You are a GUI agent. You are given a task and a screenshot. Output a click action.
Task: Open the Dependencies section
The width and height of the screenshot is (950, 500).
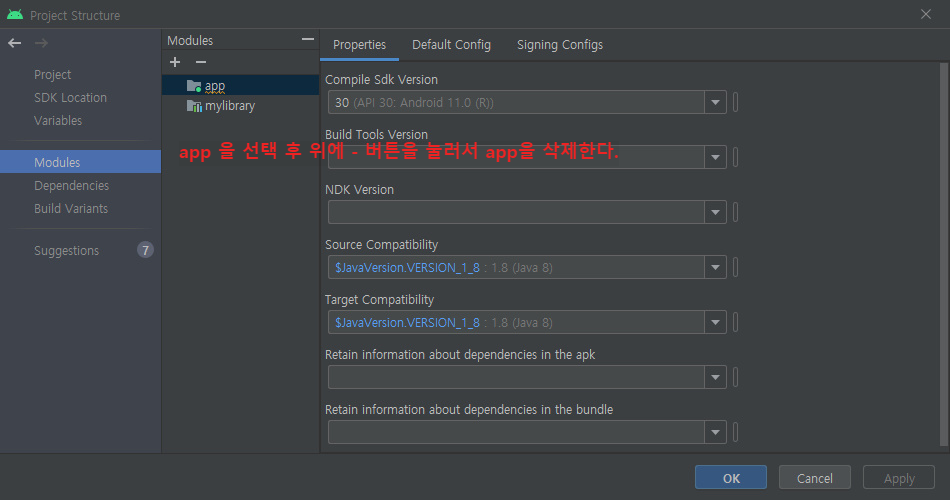tap(71, 185)
